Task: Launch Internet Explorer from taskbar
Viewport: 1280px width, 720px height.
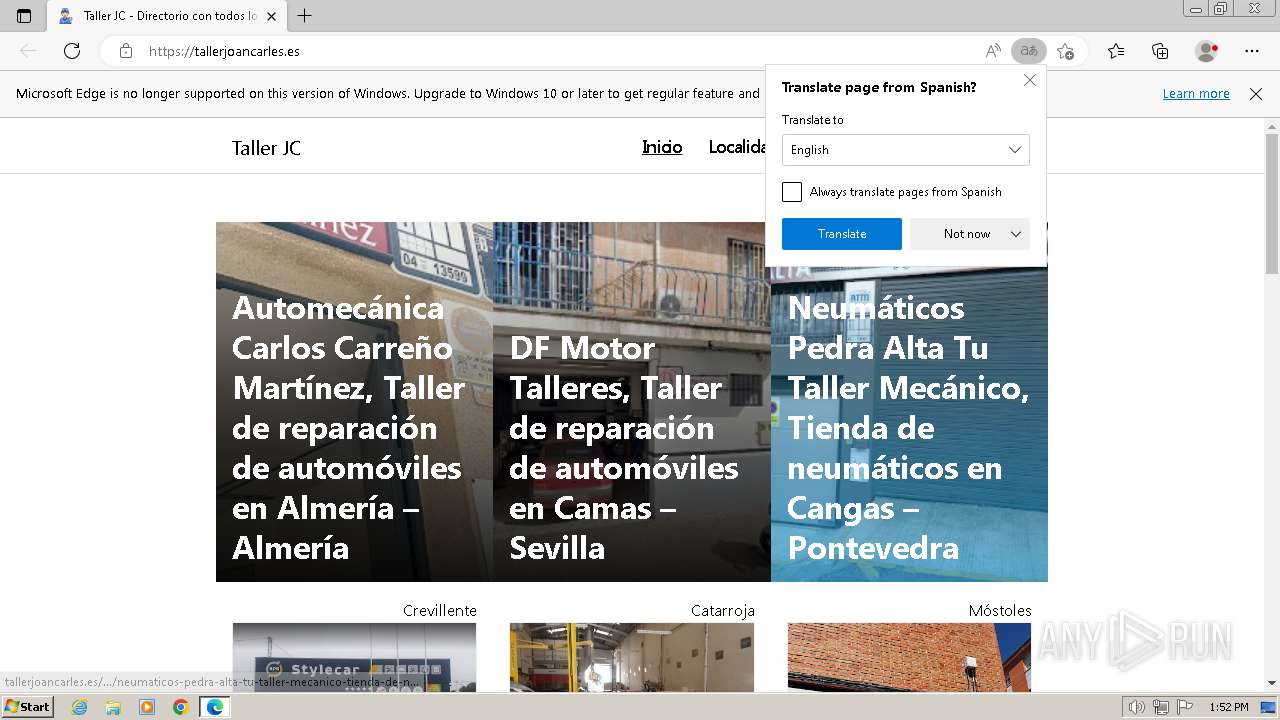Action: 80,707
